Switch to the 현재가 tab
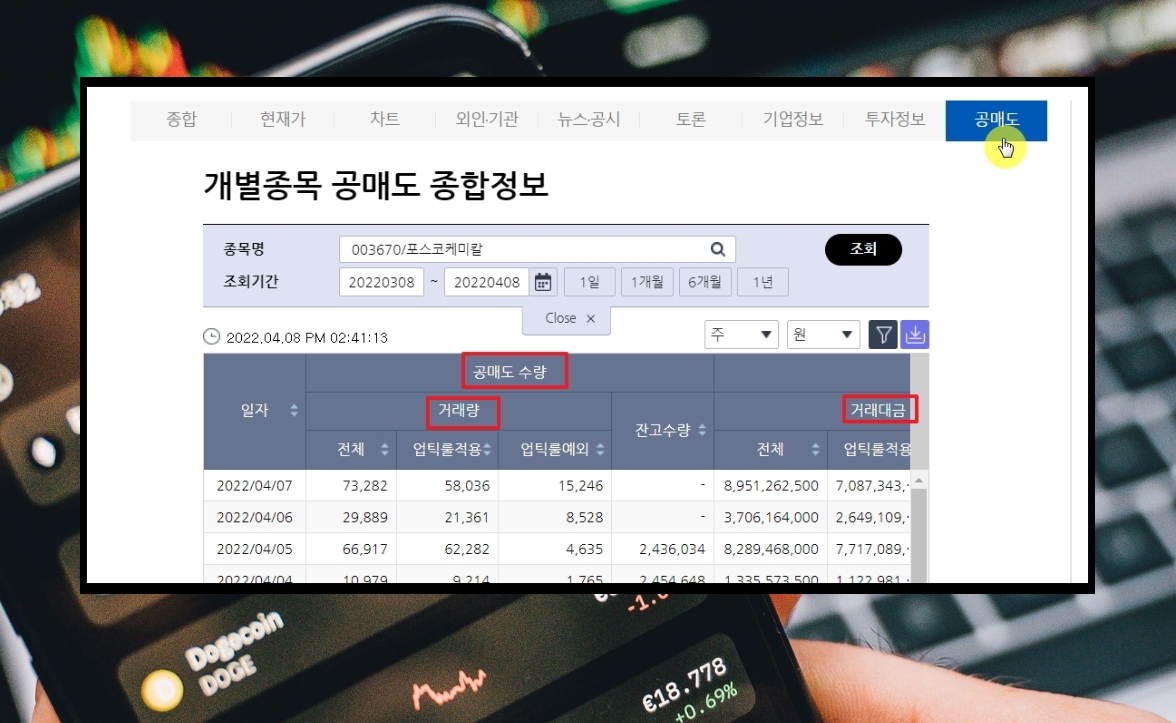Viewport: 1176px width, 723px height. pyautogui.click(x=283, y=119)
